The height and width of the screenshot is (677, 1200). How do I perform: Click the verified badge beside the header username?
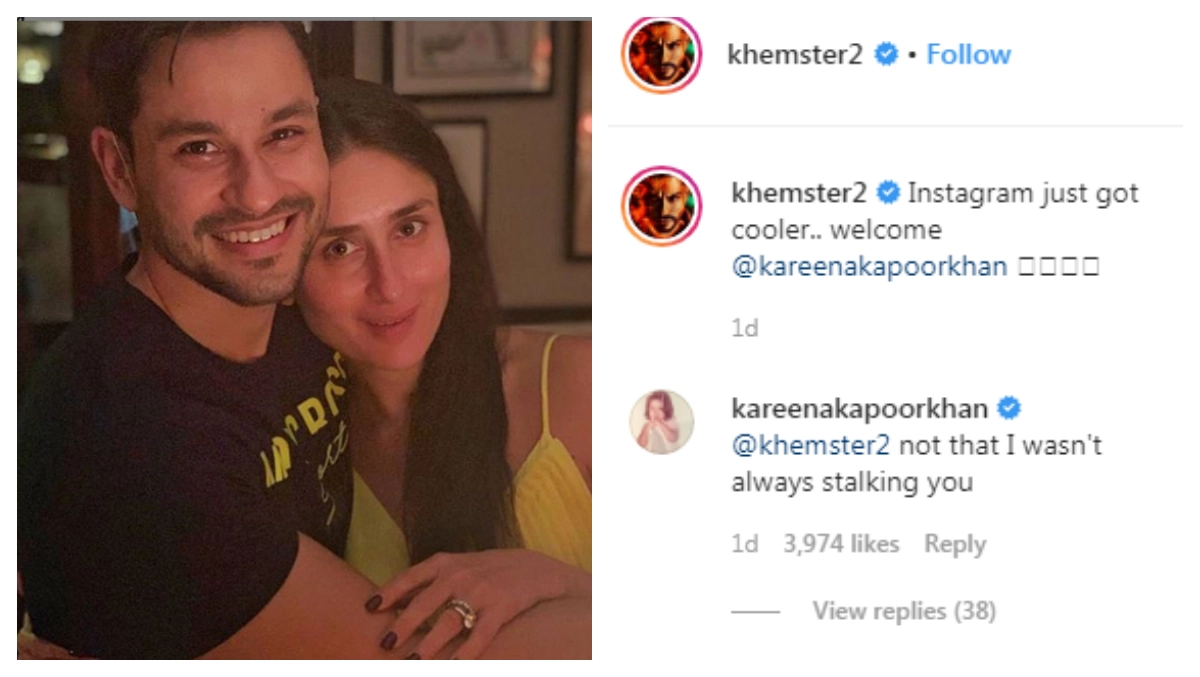(x=886, y=54)
